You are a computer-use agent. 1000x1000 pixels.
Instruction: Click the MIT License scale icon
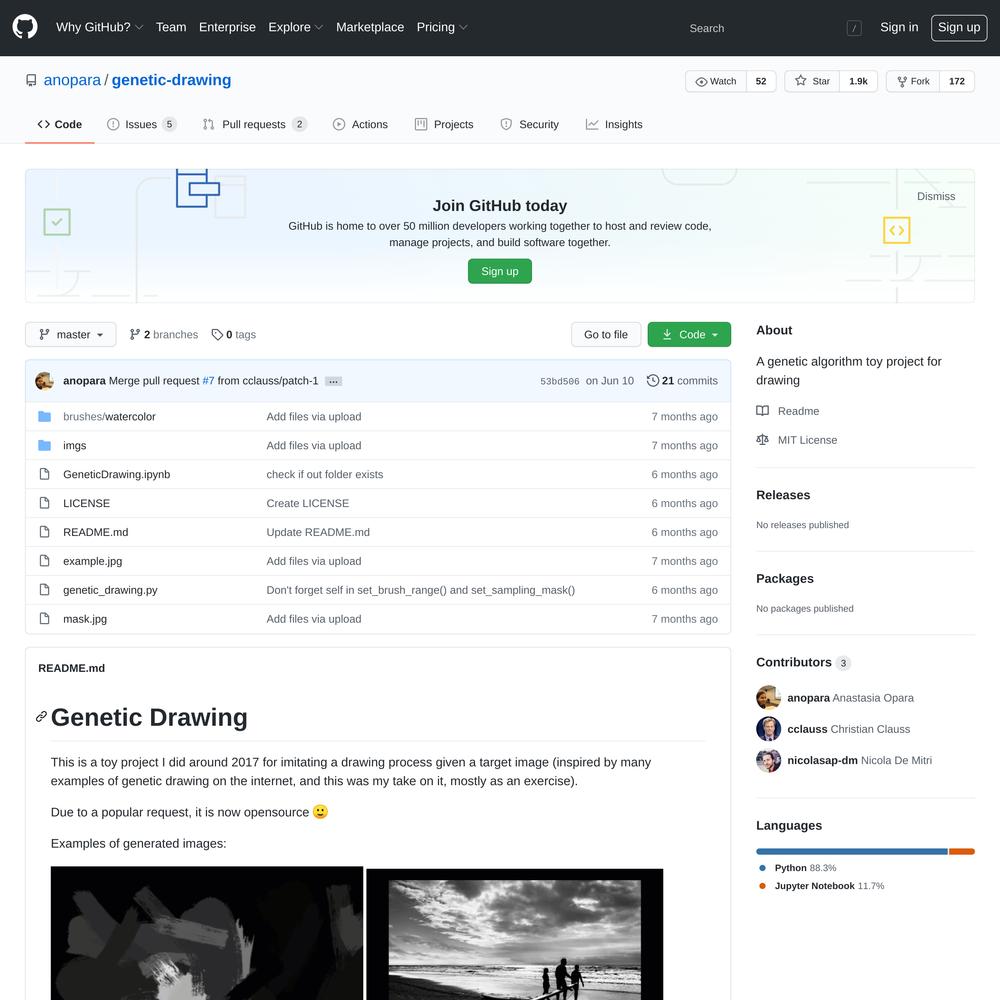(x=762, y=439)
